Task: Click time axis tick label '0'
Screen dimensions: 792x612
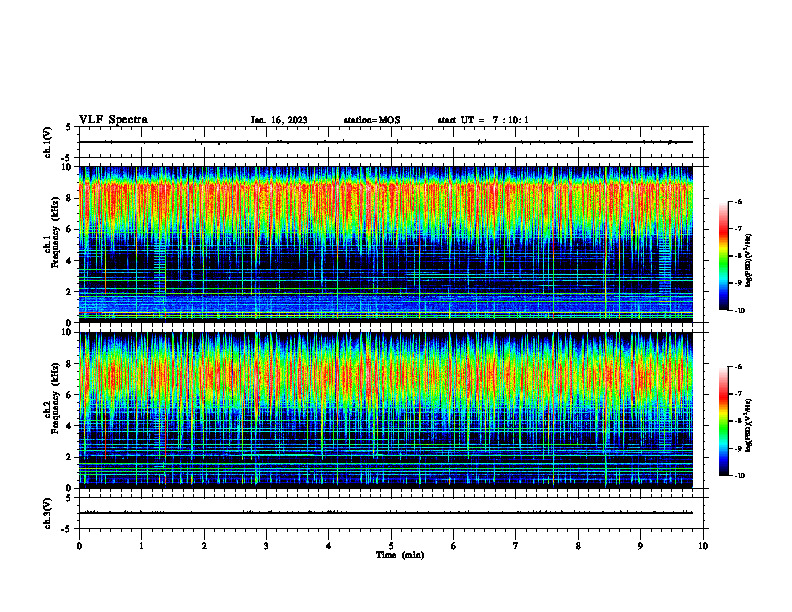Action: [x=79, y=546]
